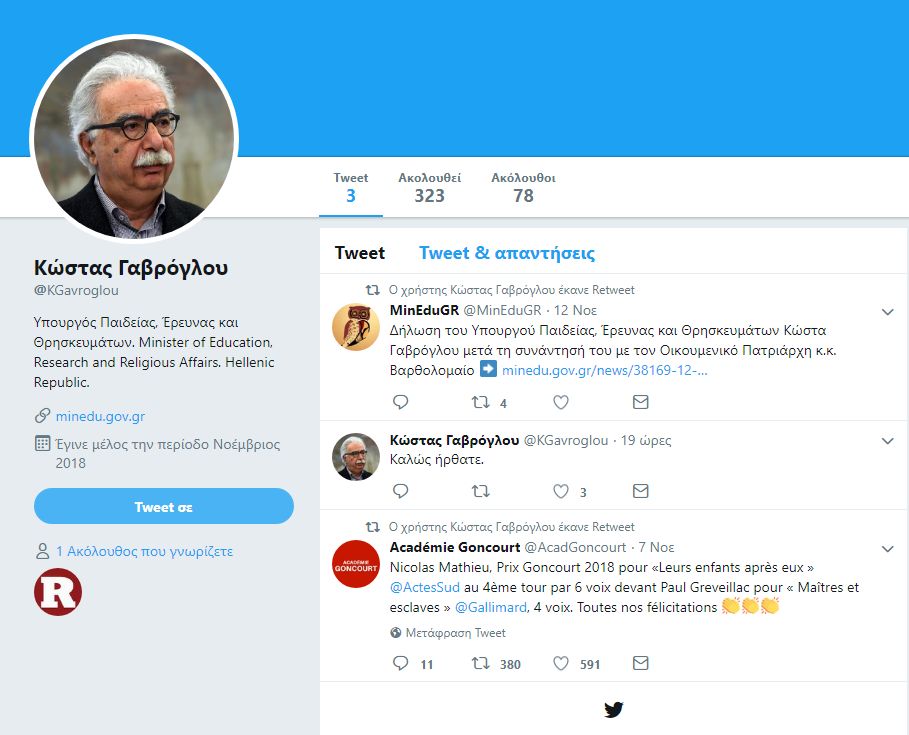The width and height of the screenshot is (909, 735).
Task: Expand Académie Goncourt tweet menu
Action: coord(887,549)
